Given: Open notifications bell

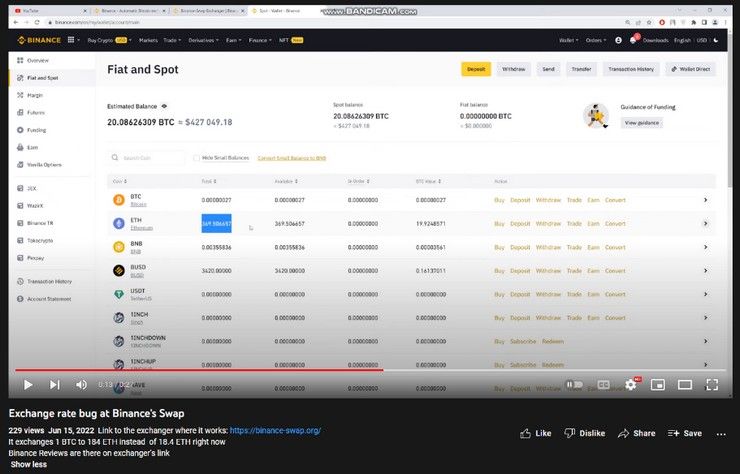Looking at the screenshot, I should 633,40.
